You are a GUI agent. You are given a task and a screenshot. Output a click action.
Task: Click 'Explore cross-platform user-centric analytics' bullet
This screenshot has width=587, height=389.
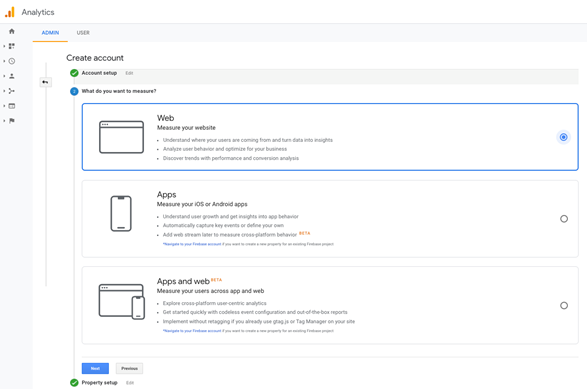click(215, 303)
